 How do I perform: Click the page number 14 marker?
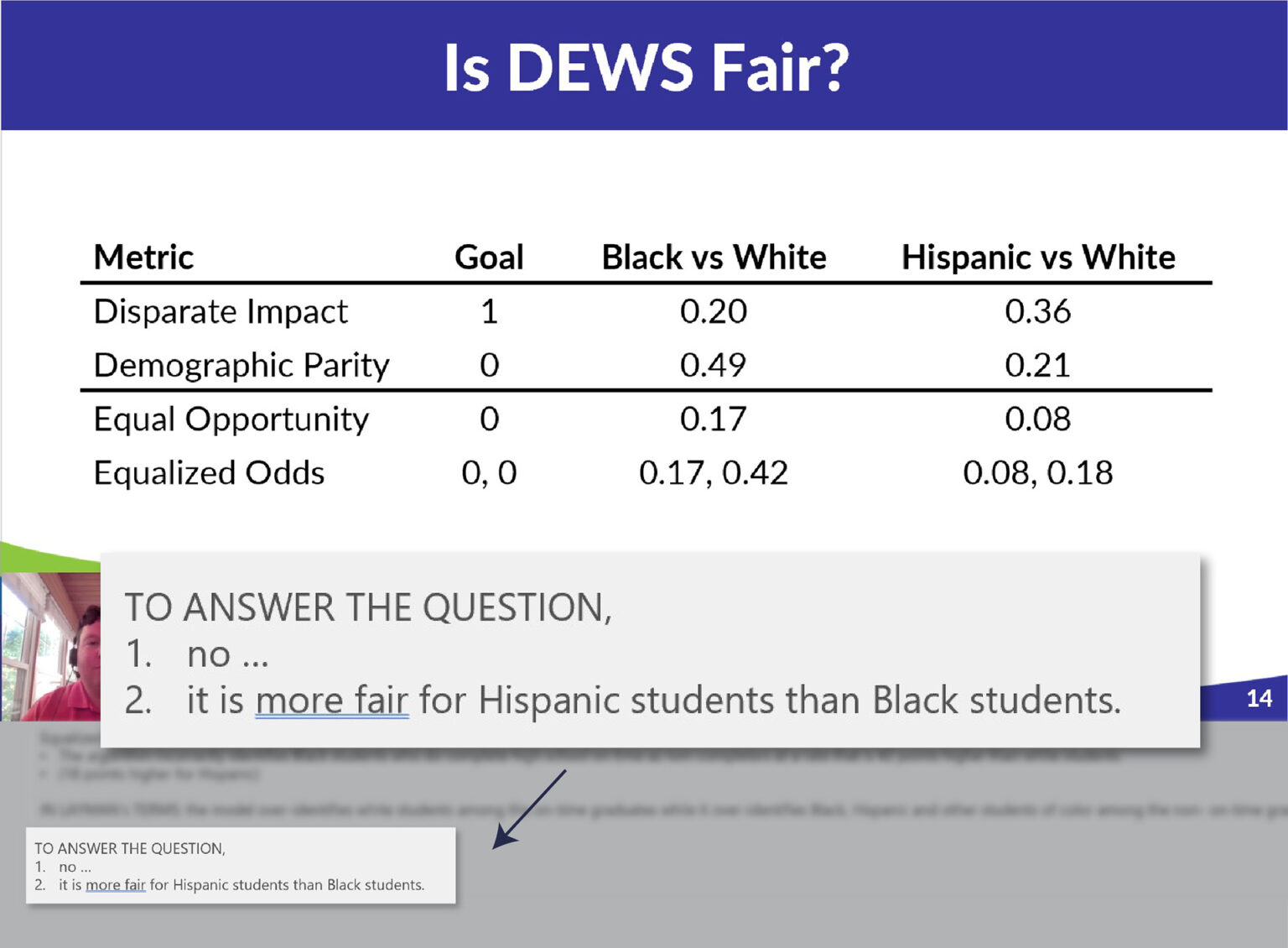tap(1258, 699)
